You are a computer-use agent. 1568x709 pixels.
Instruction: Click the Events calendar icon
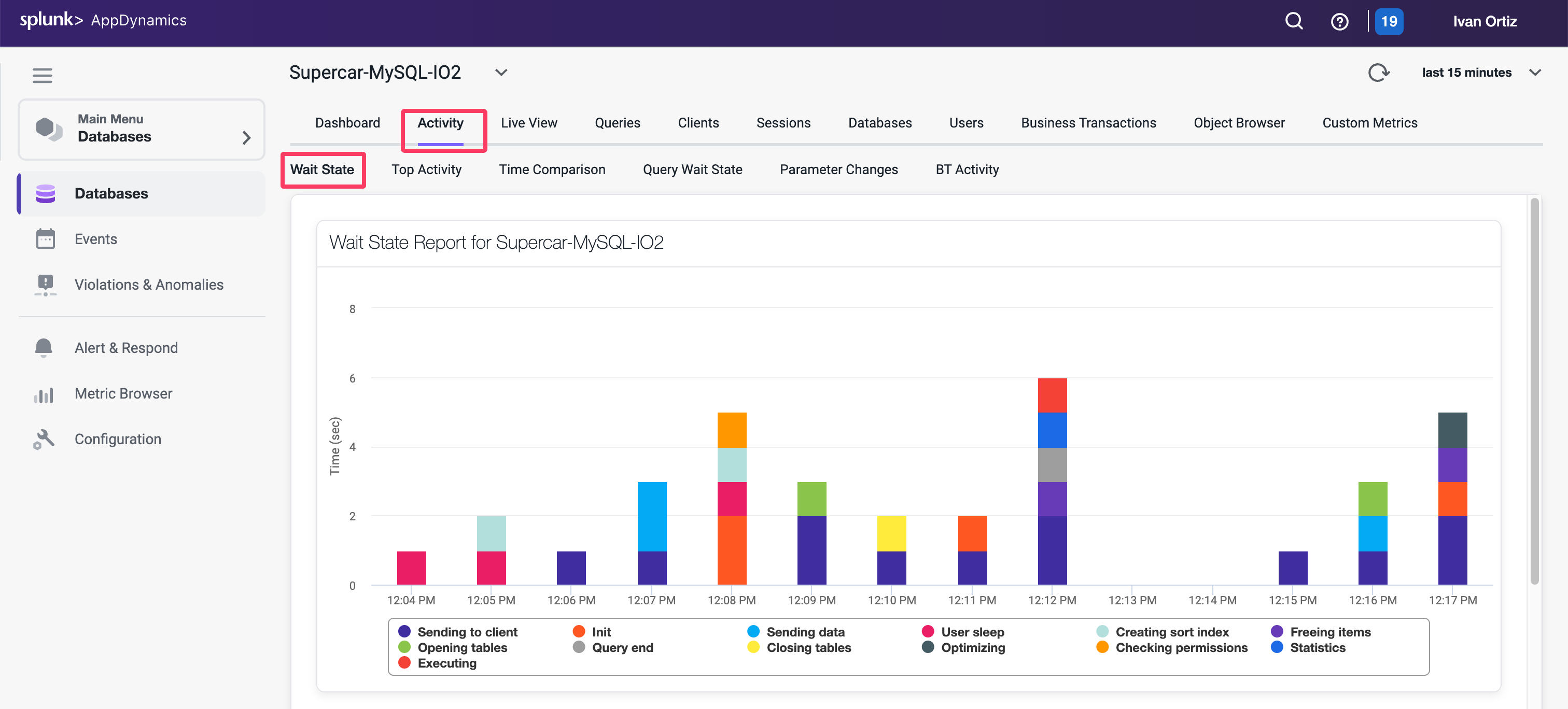pyautogui.click(x=45, y=238)
